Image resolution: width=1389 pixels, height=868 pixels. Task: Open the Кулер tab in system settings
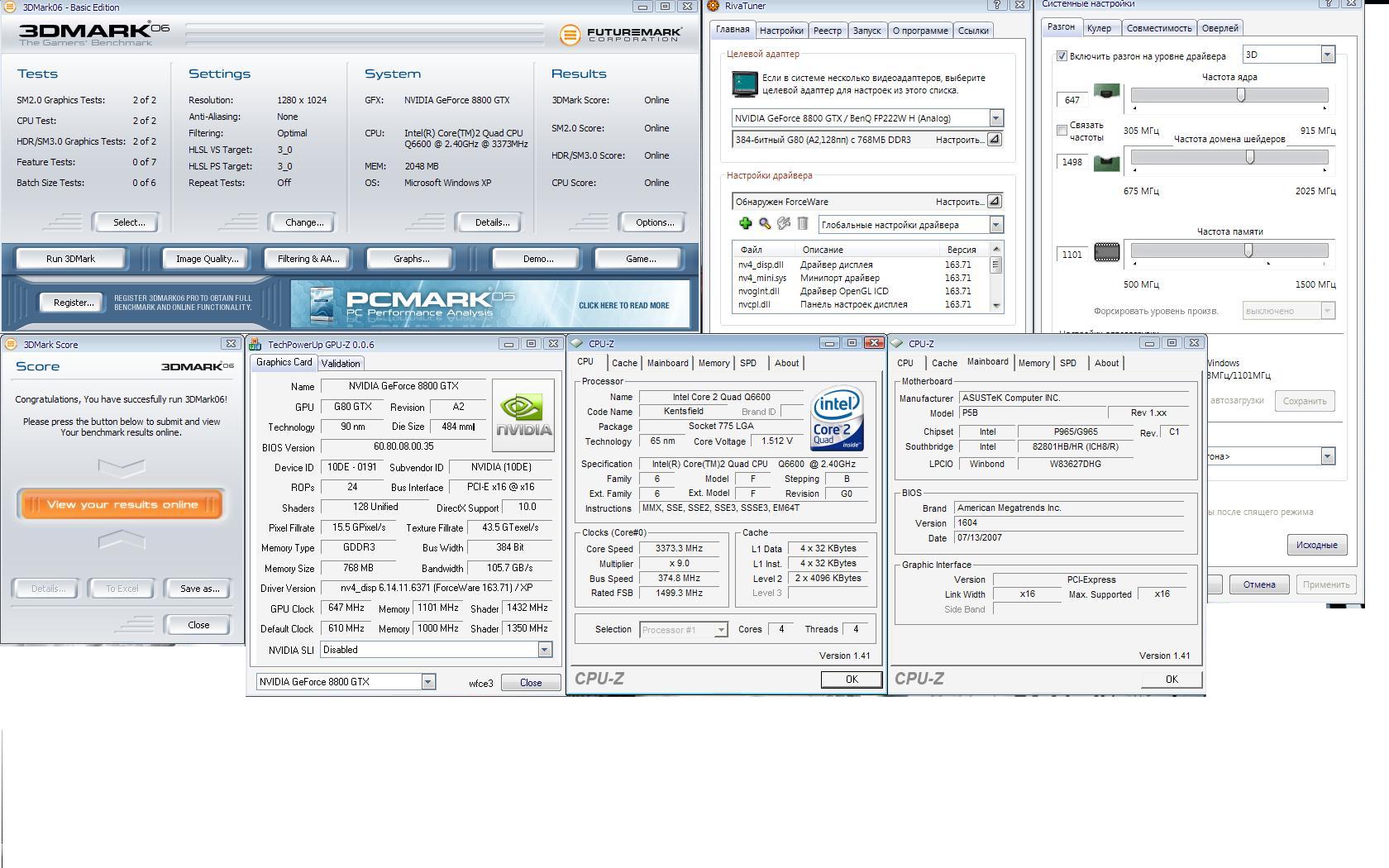[x=1099, y=28]
